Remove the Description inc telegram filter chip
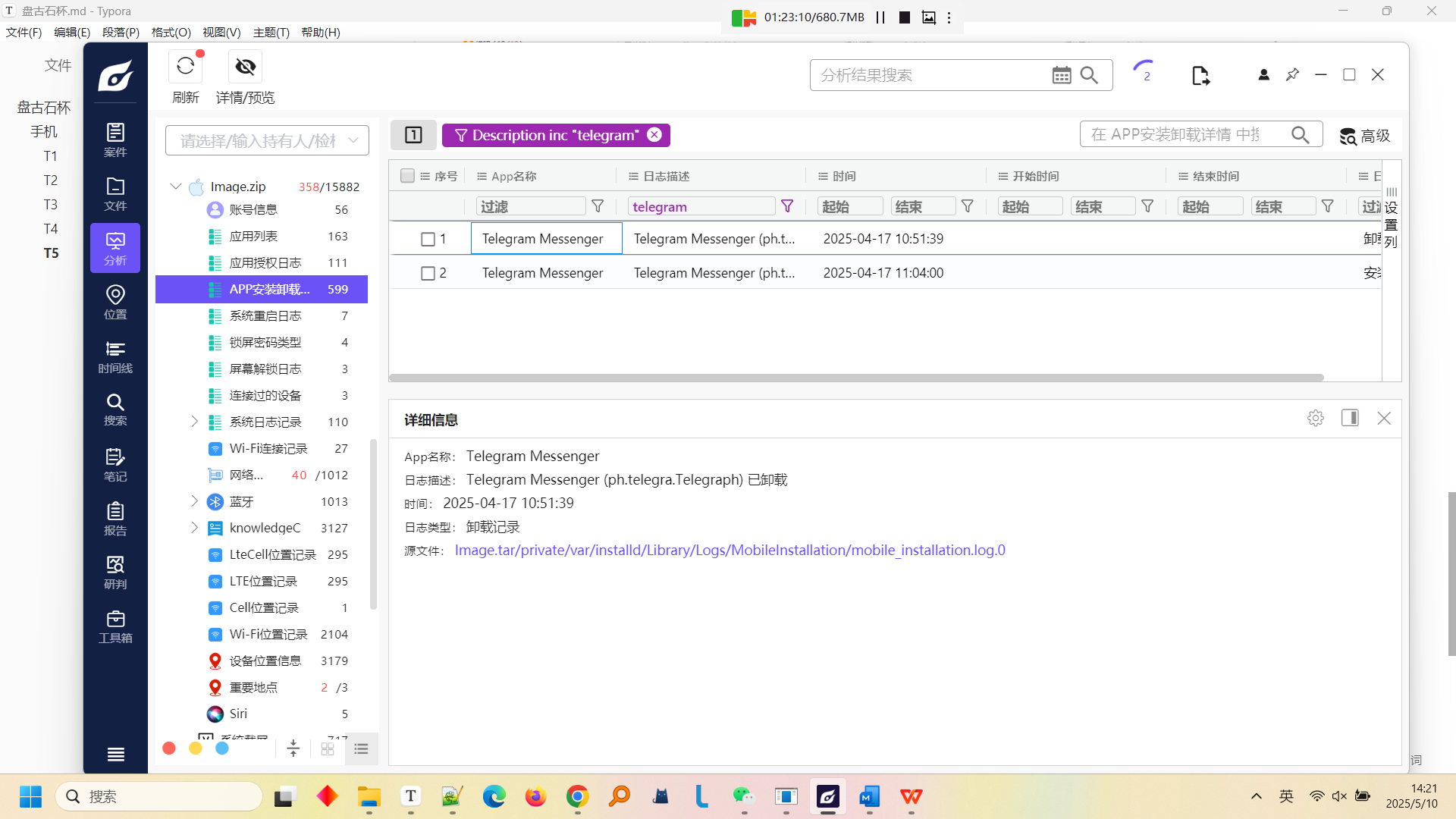The width and height of the screenshot is (1456, 819). pyautogui.click(x=654, y=135)
